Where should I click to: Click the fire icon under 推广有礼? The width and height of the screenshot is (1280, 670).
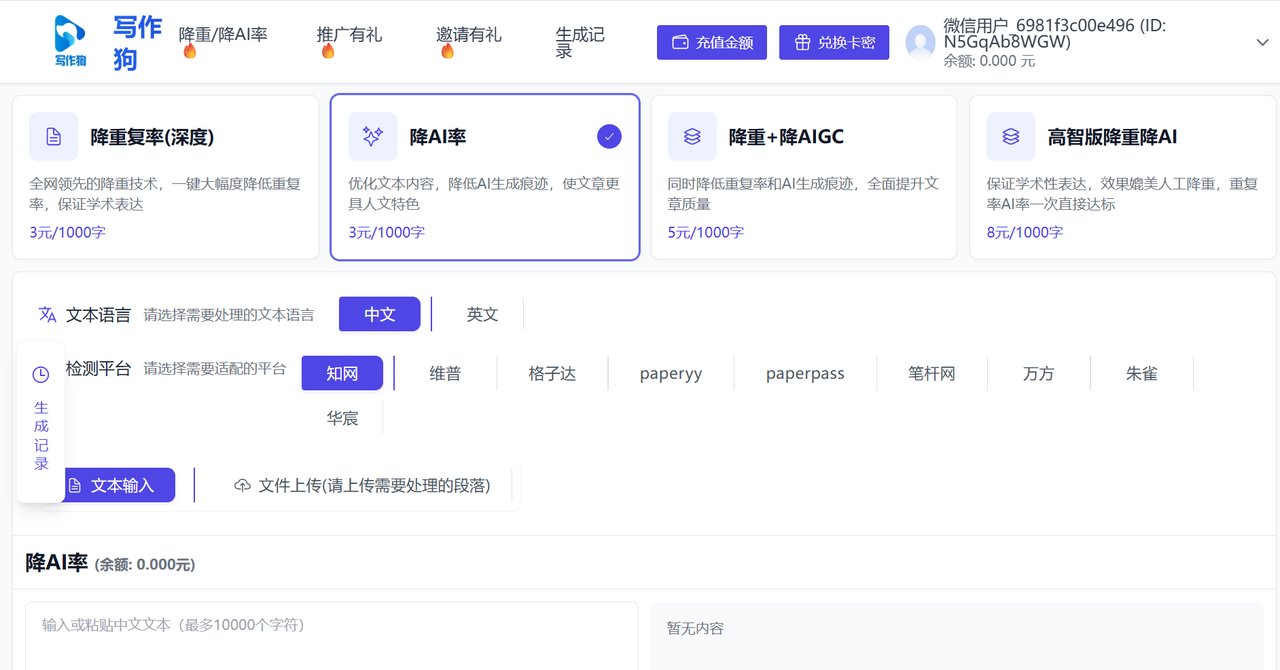click(328, 51)
